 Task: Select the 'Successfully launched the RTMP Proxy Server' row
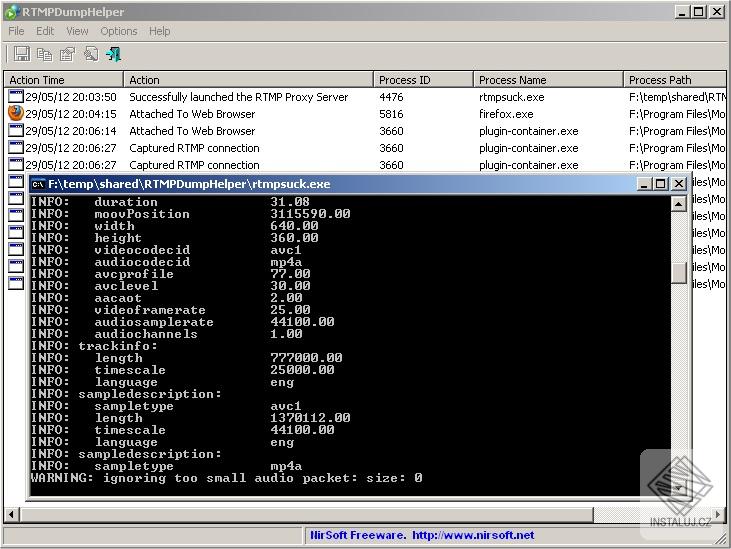[x=238, y=97]
